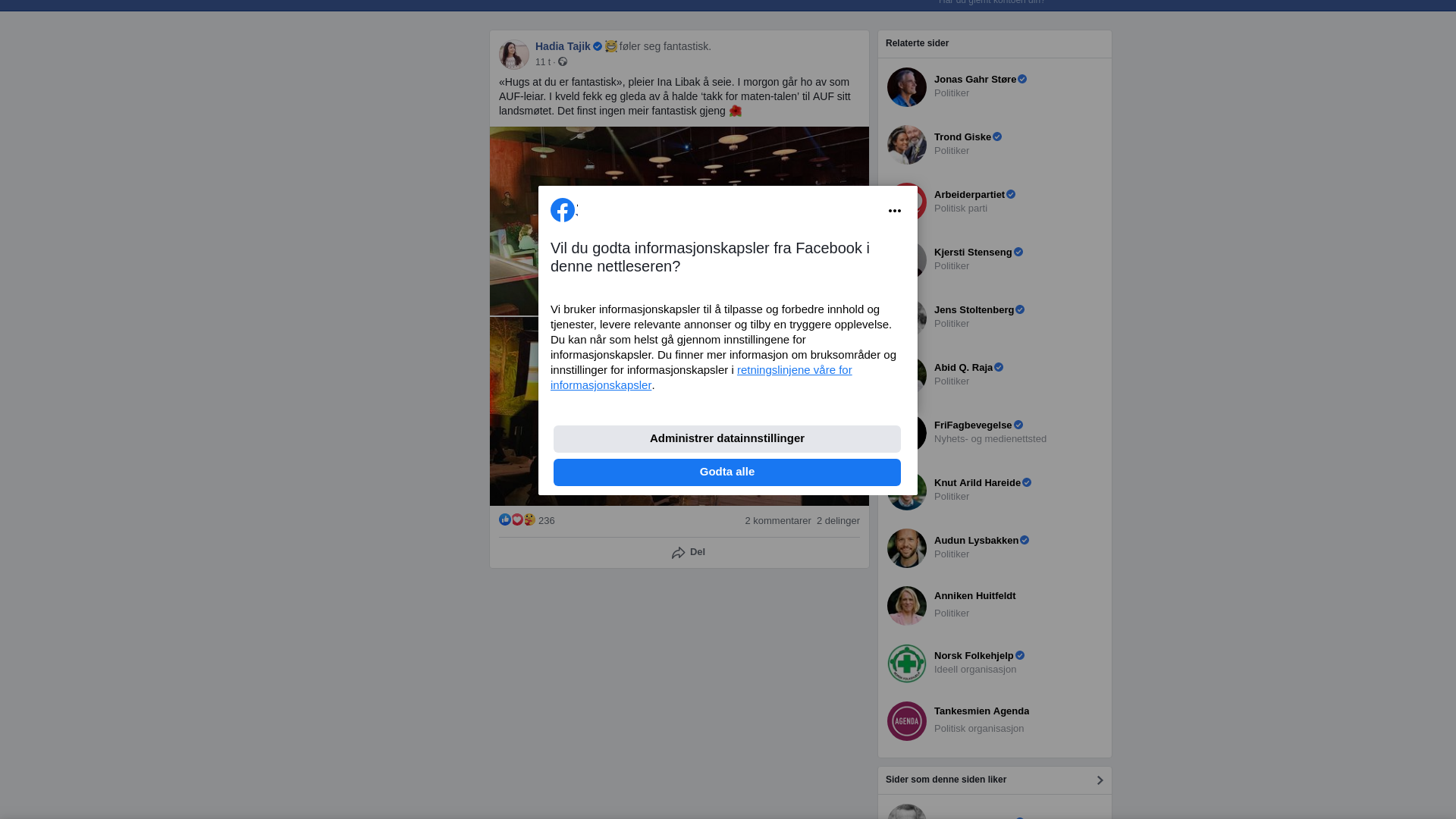Viewport: 1456px width, 819px height.
Task: Click the Like reaction icon
Action: click(505, 519)
